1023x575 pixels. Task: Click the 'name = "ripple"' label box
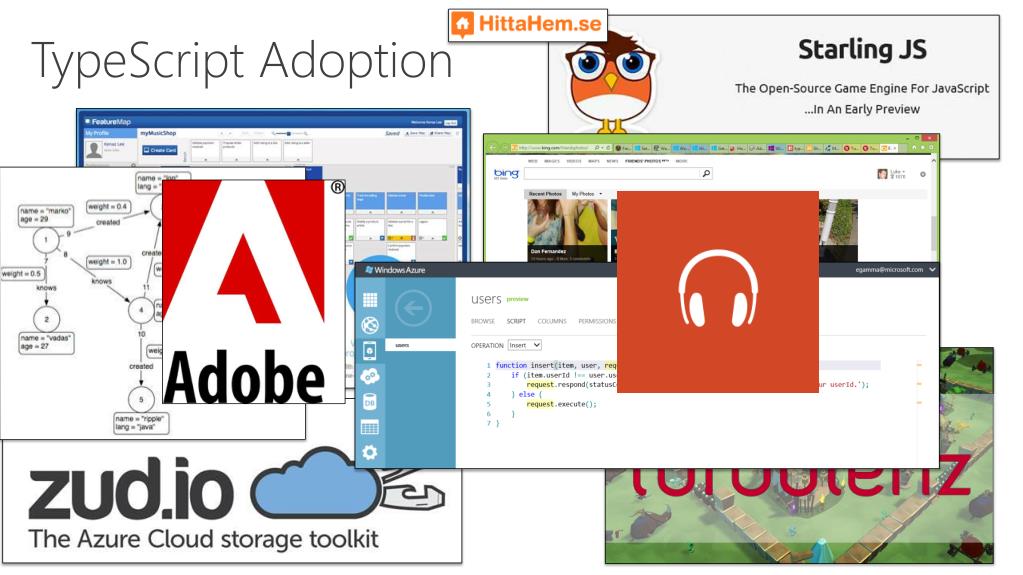(x=141, y=422)
